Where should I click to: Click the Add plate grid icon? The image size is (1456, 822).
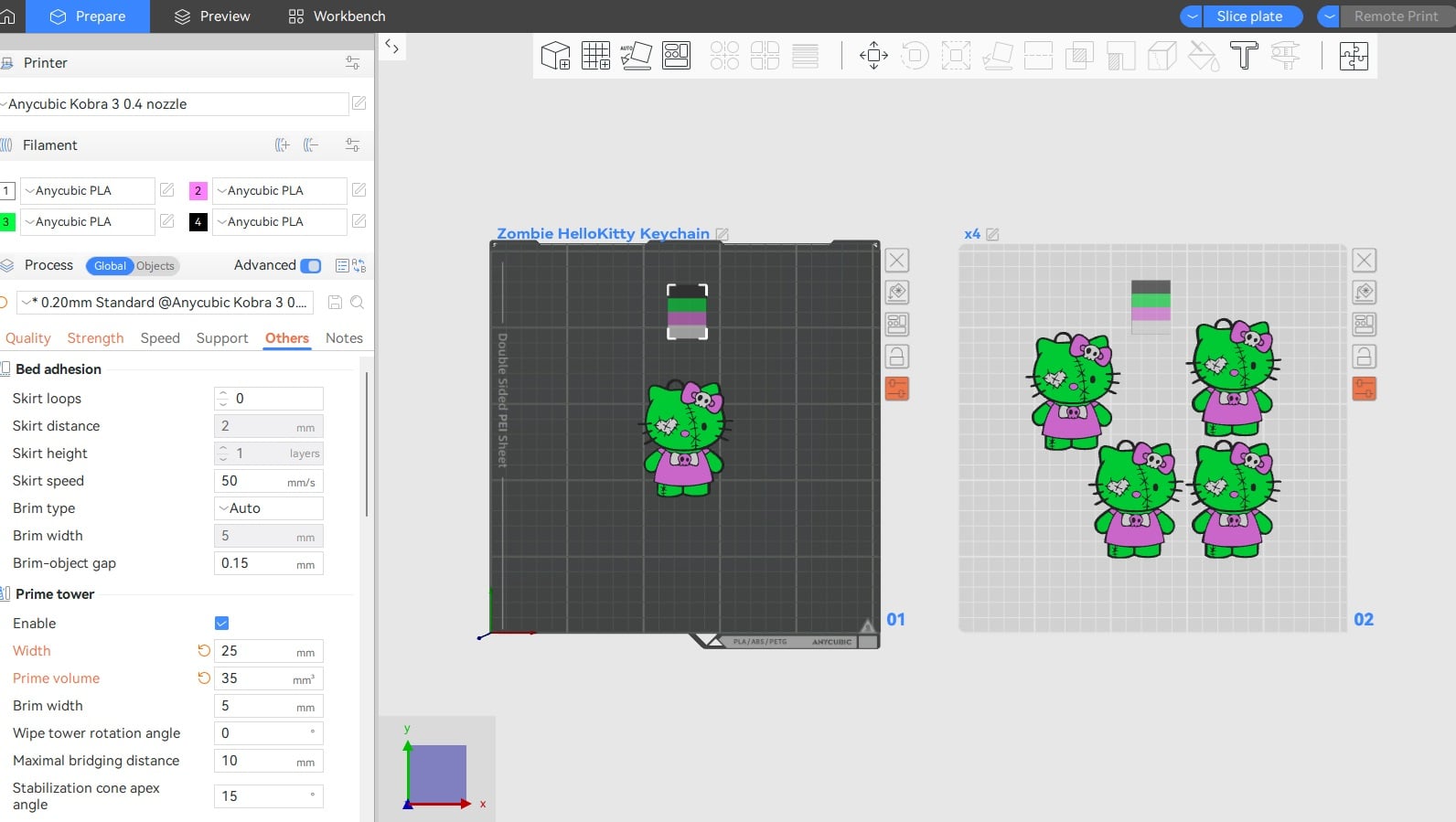click(x=595, y=56)
